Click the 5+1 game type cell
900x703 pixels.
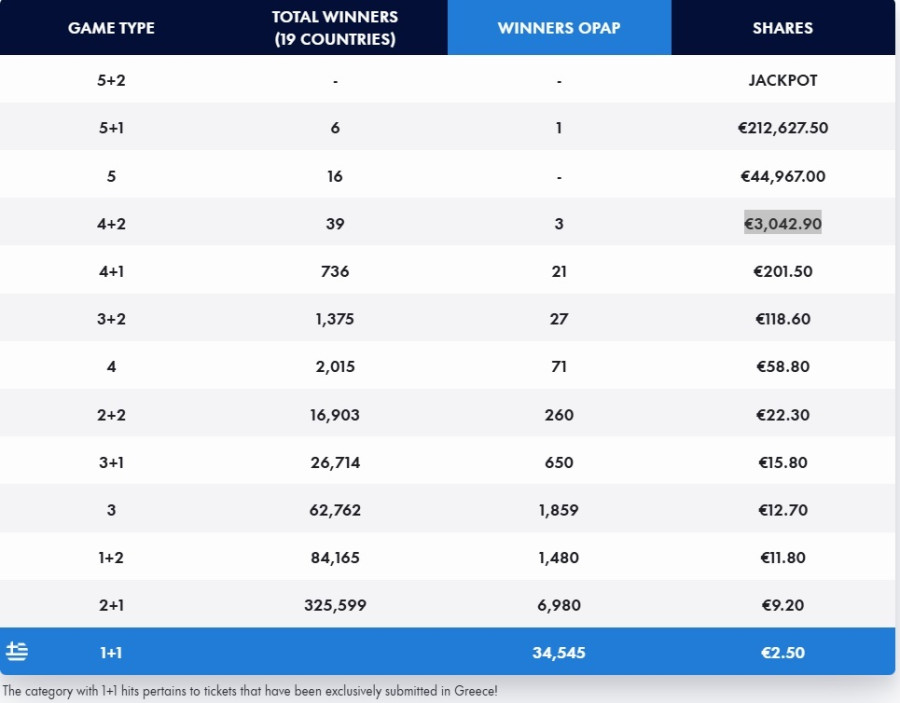pos(111,128)
